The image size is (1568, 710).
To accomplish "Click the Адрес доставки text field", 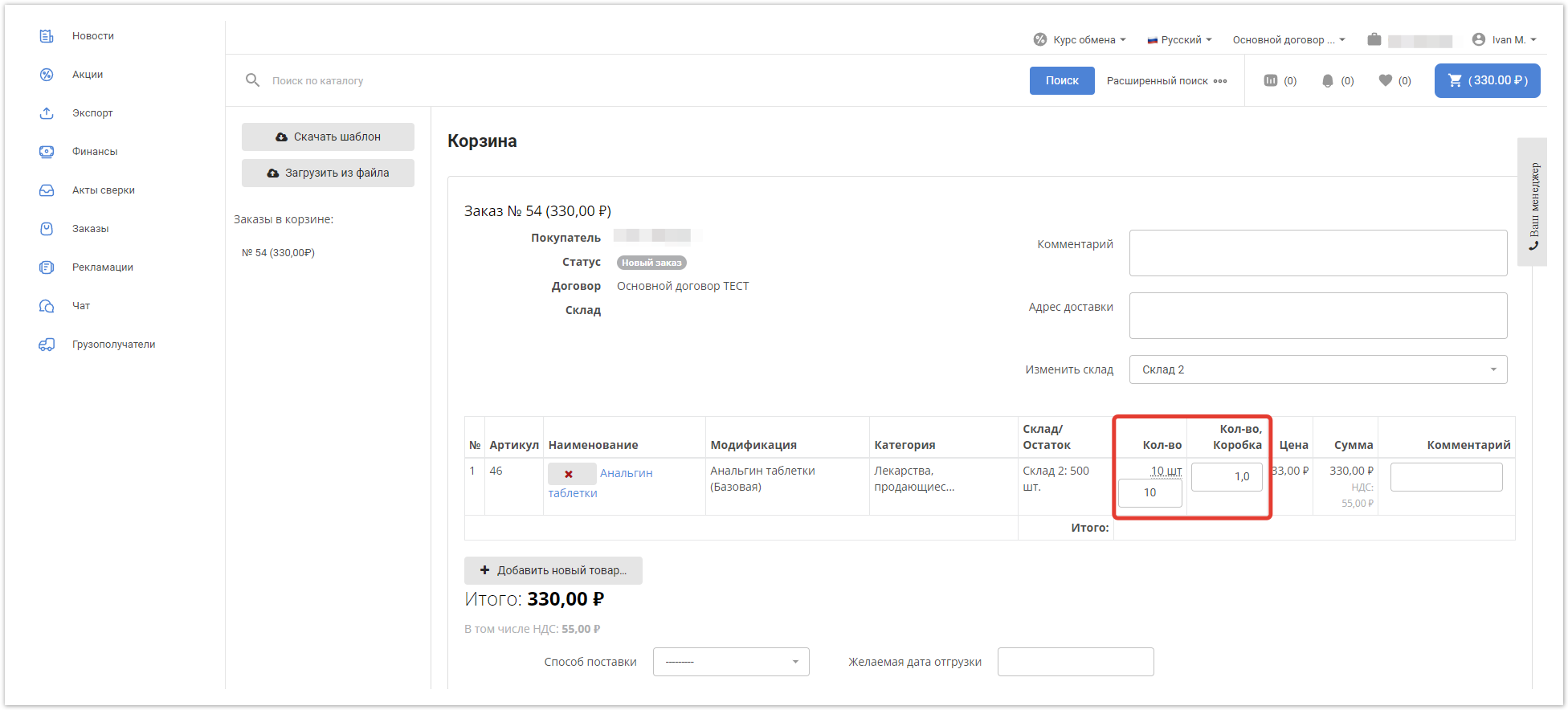I will [1317, 316].
